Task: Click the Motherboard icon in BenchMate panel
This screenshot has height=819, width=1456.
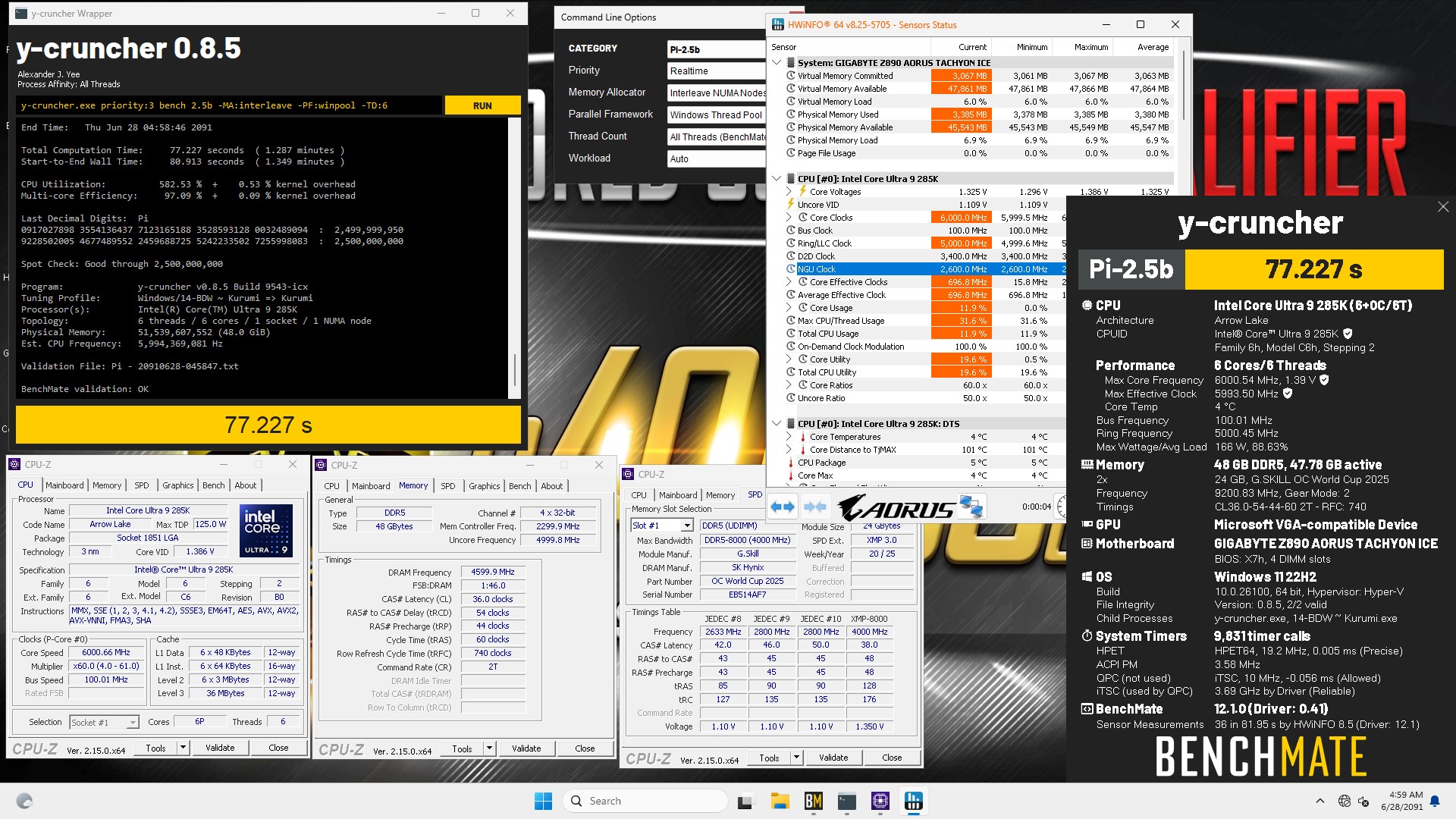Action: tap(1087, 544)
